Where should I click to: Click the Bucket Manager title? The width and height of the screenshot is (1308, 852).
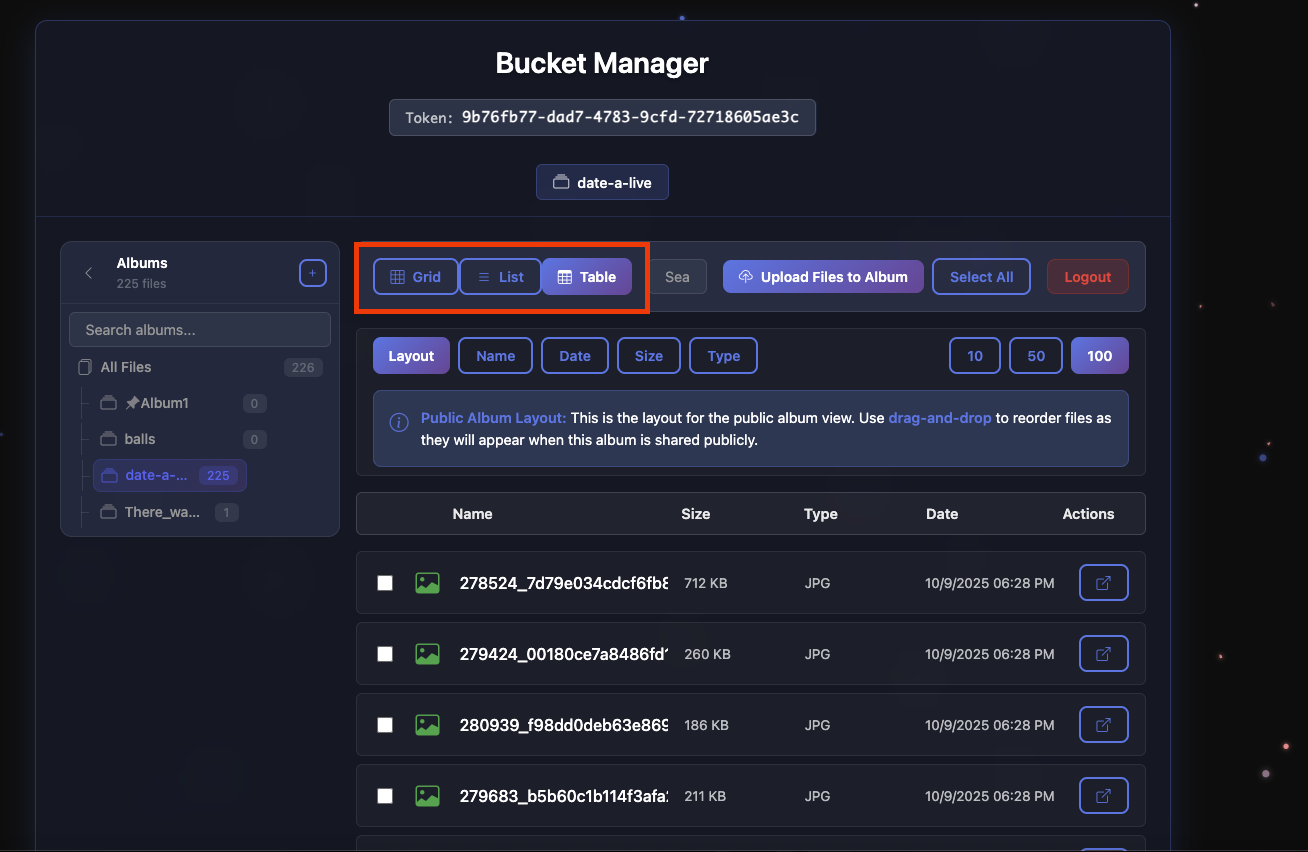[602, 63]
